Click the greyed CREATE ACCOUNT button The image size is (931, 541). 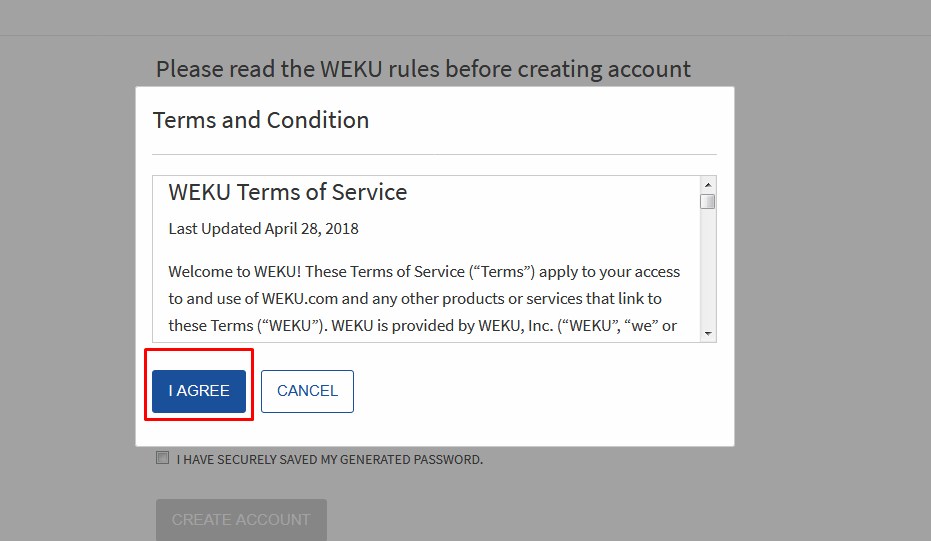point(241,519)
